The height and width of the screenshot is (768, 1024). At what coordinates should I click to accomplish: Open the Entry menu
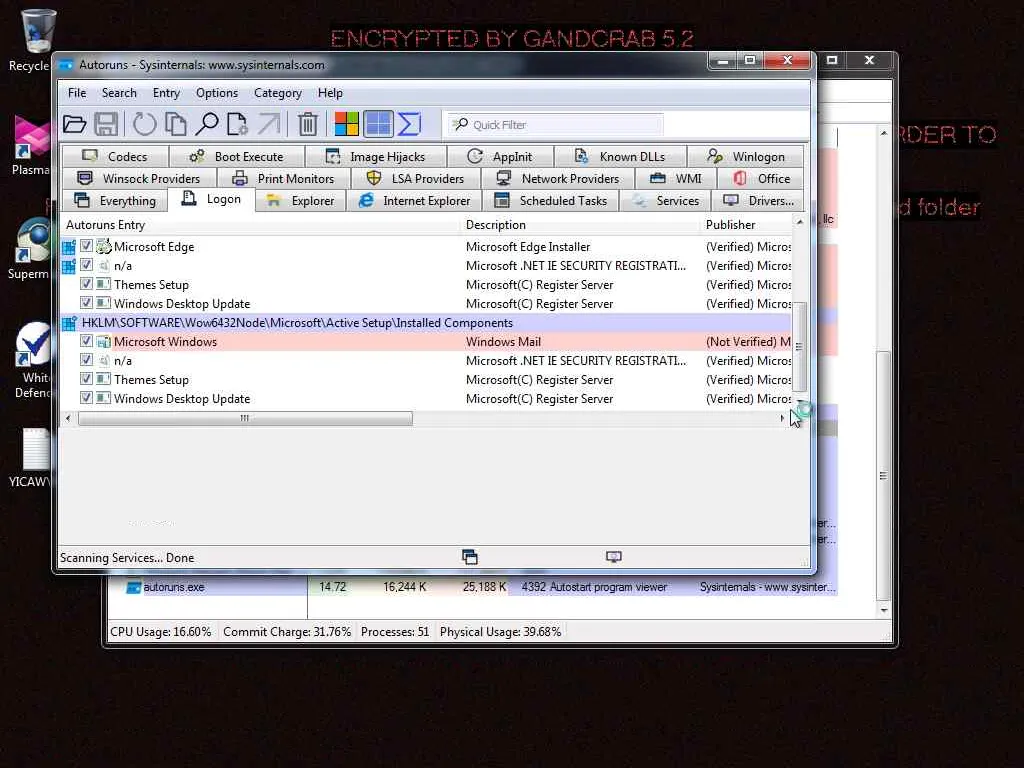[x=166, y=93]
